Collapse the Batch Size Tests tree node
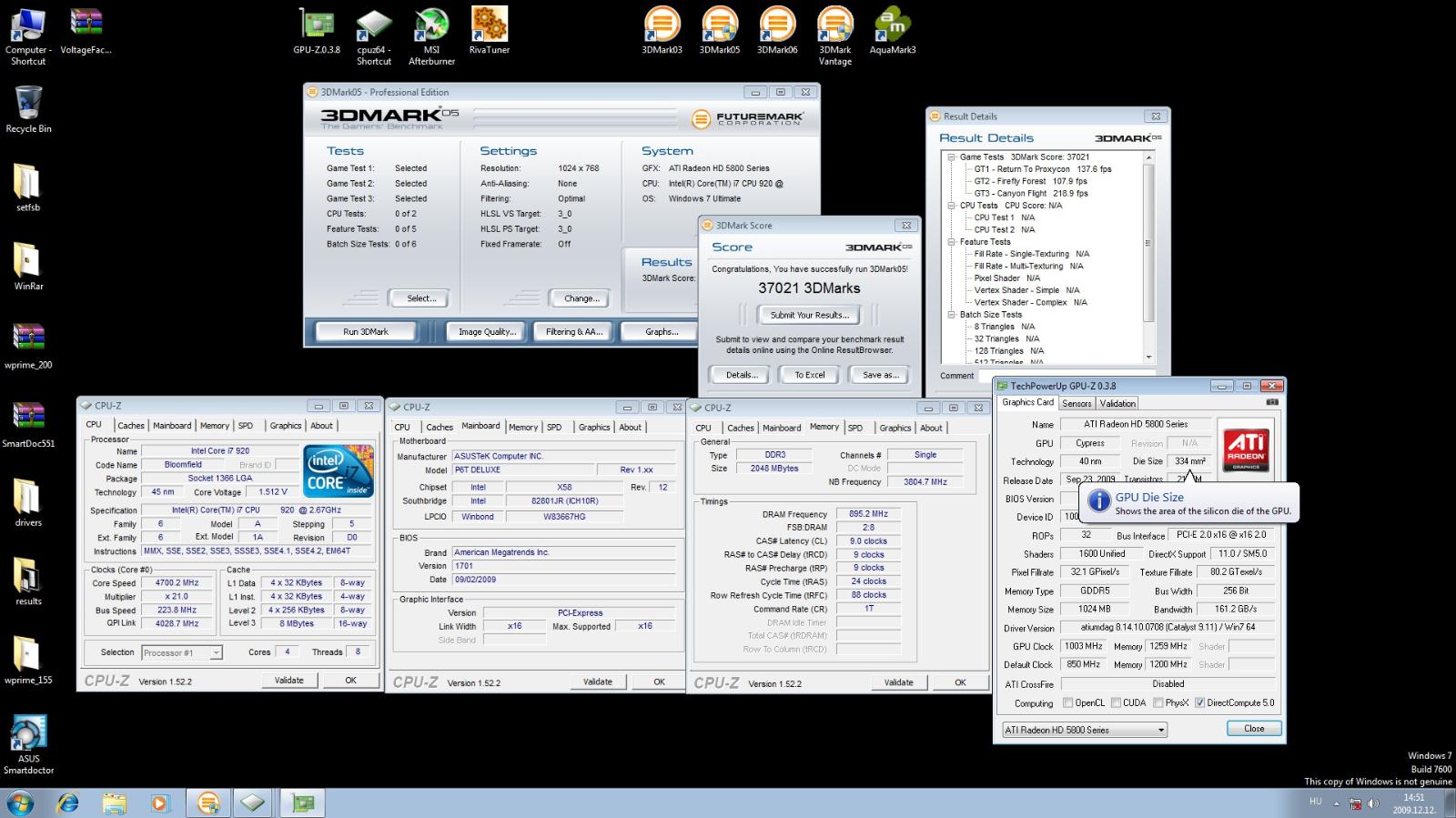The width and height of the screenshot is (1456, 818). tap(951, 315)
